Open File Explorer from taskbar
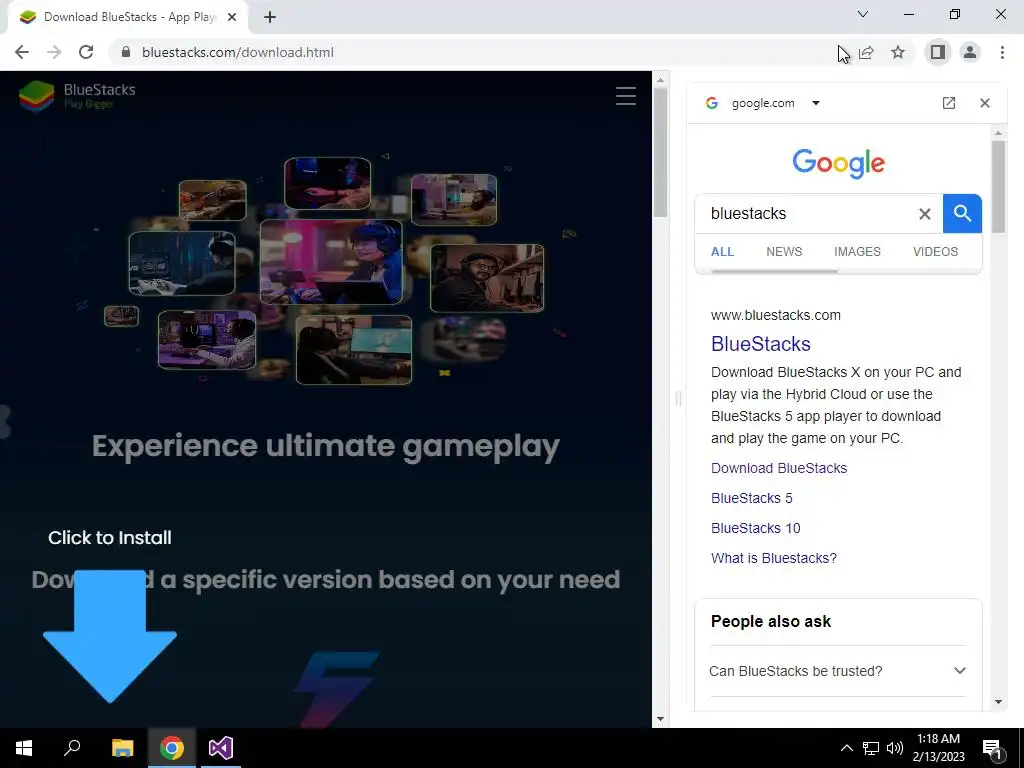This screenshot has width=1024, height=768. [x=122, y=748]
